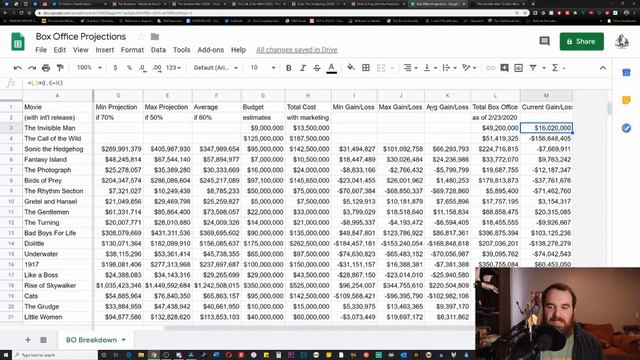Decrease decimal places button
The image size is (640, 360).
[x=142, y=68]
